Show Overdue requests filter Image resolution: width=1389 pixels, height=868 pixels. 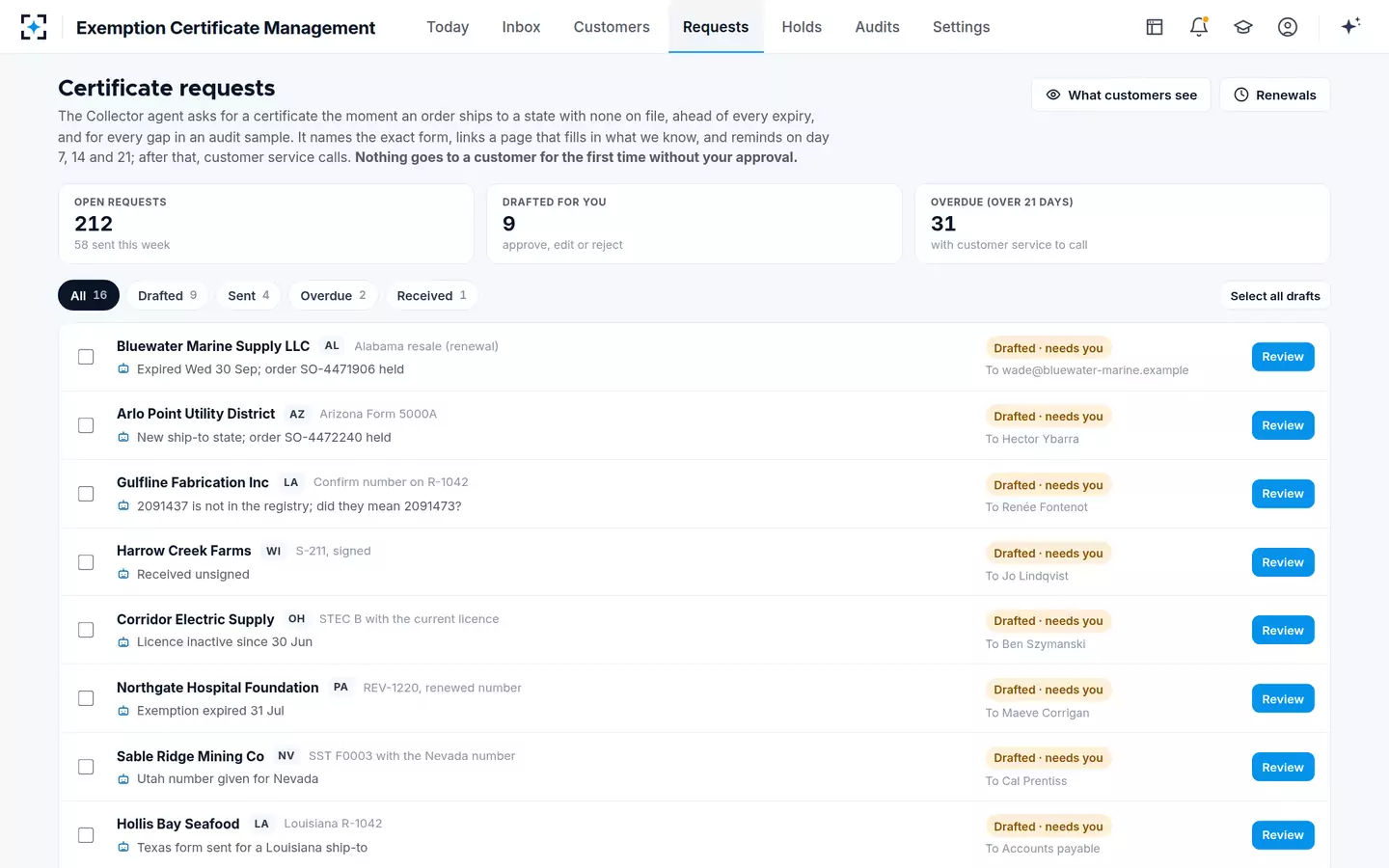[x=333, y=295]
